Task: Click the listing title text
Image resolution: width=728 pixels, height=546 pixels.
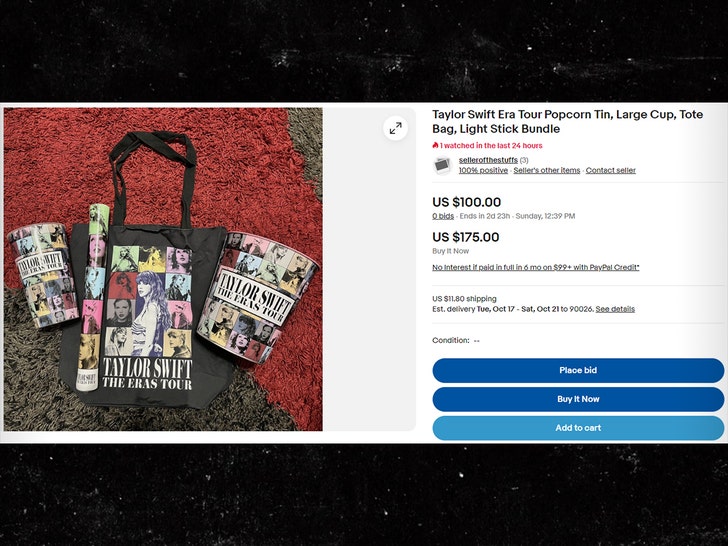Action: coord(567,122)
